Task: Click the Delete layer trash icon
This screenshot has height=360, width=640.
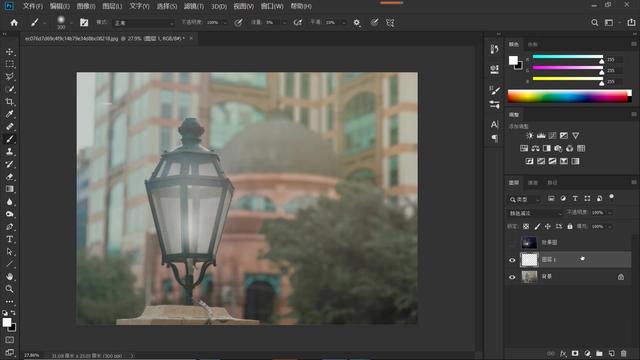Action: coord(623,353)
